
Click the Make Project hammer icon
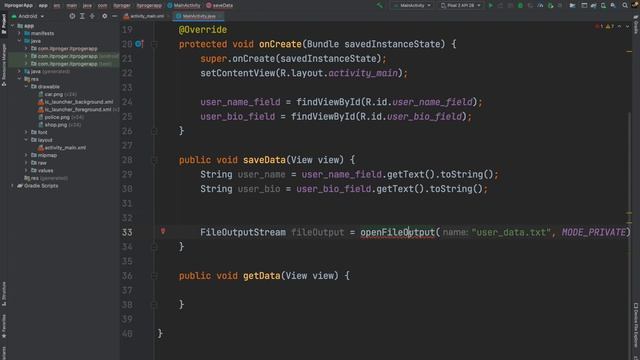(380, 5)
